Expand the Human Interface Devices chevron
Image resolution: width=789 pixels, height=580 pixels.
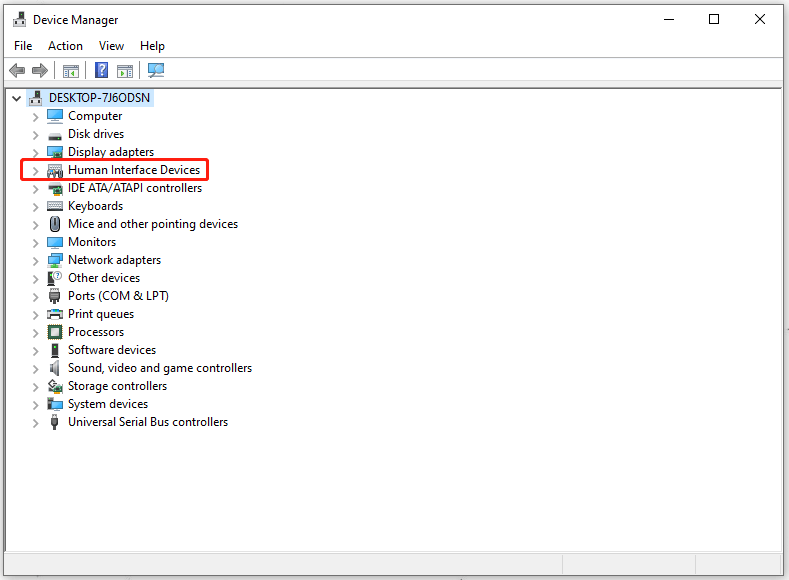(x=35, y=171)
